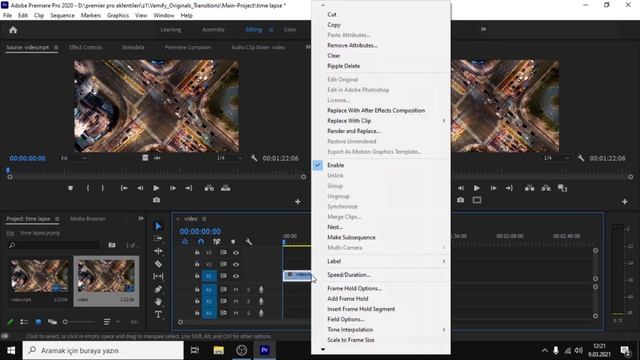Select the Selection tool arrow
Viewport: 640px width, 360px height.
point(158,226)
